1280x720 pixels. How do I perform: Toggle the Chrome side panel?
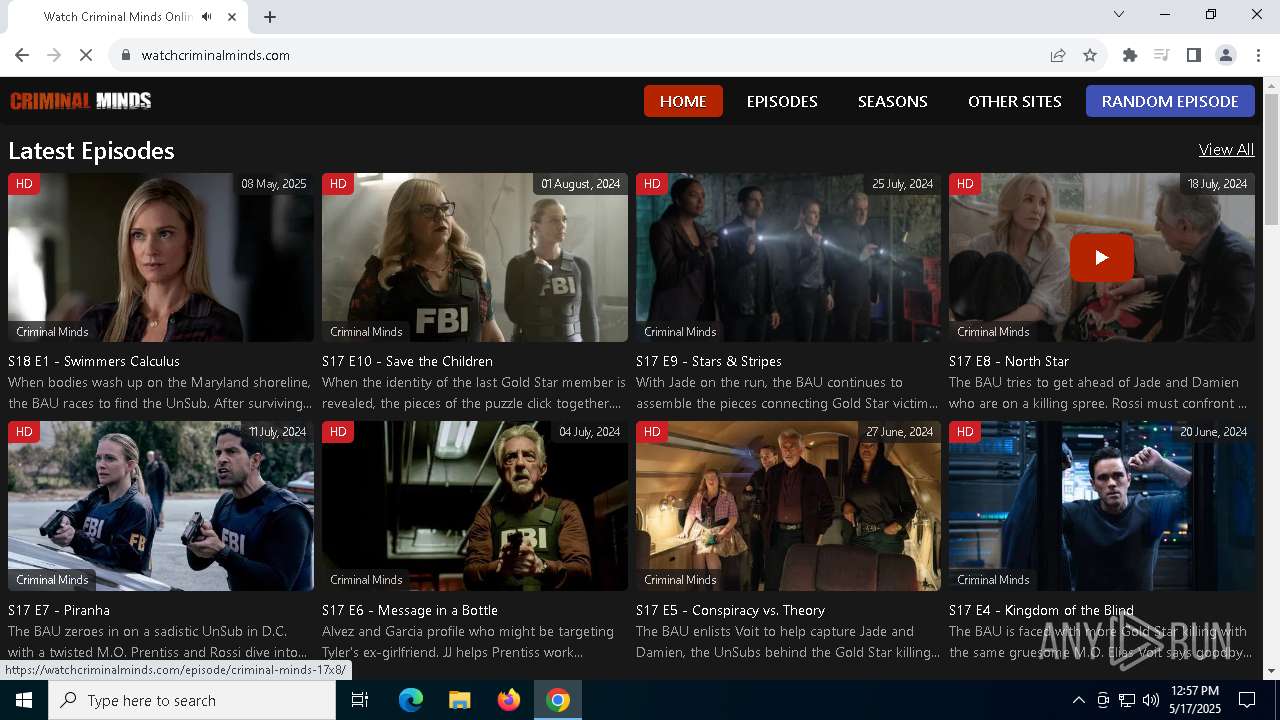[1193, 55]
